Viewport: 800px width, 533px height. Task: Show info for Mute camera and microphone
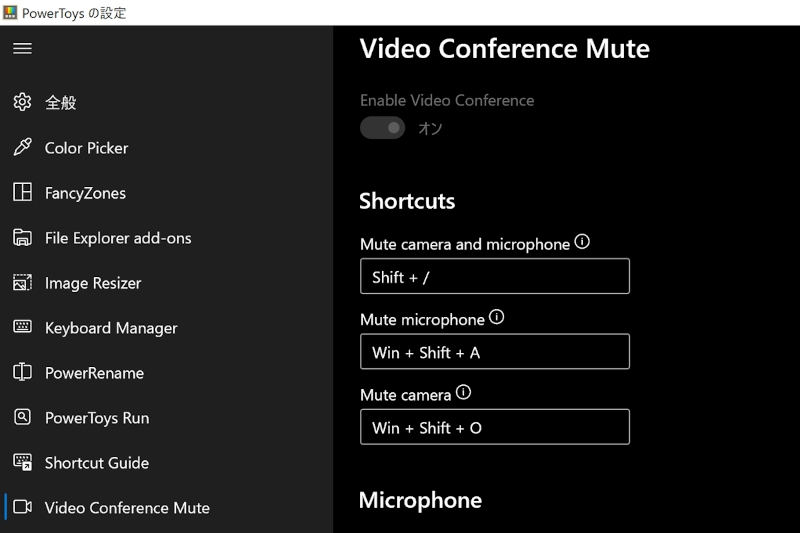[582, 241]
